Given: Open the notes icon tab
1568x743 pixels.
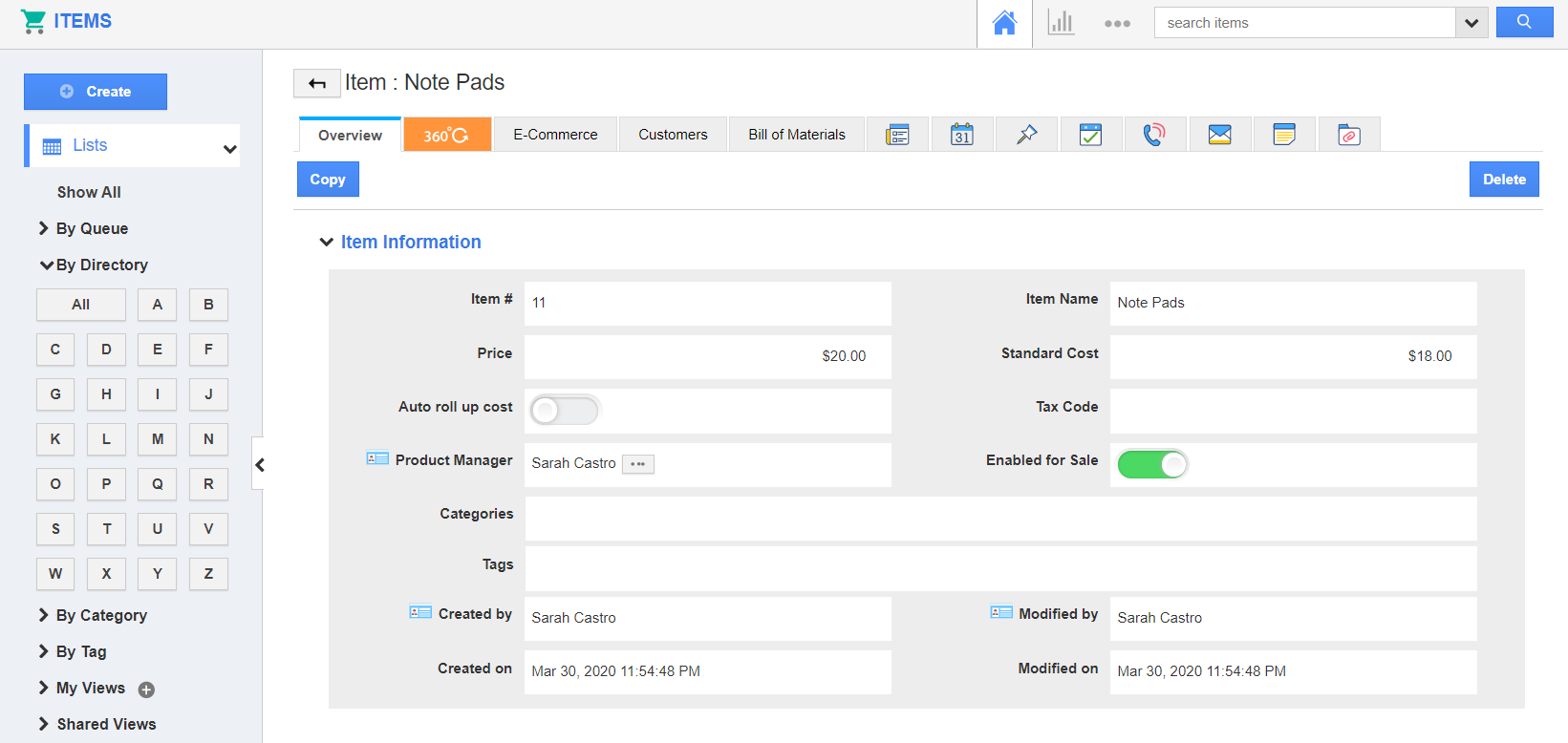Looking at the screenshot, I should (x=1284, y=135).
